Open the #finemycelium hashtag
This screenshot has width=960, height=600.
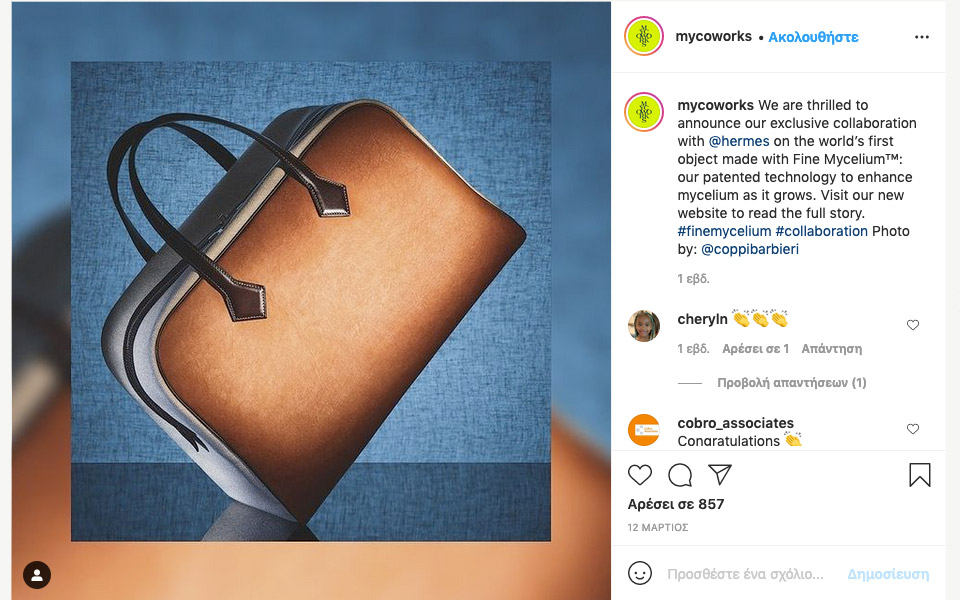click(724, 231)
